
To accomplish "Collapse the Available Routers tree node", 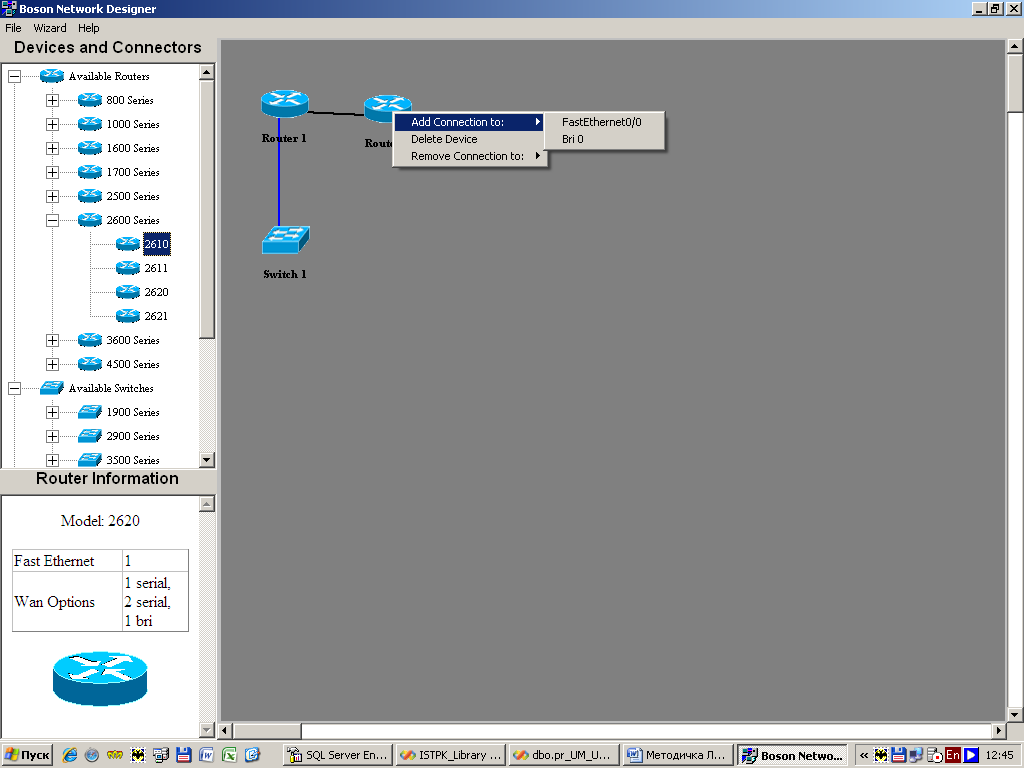I will (14, 76).
